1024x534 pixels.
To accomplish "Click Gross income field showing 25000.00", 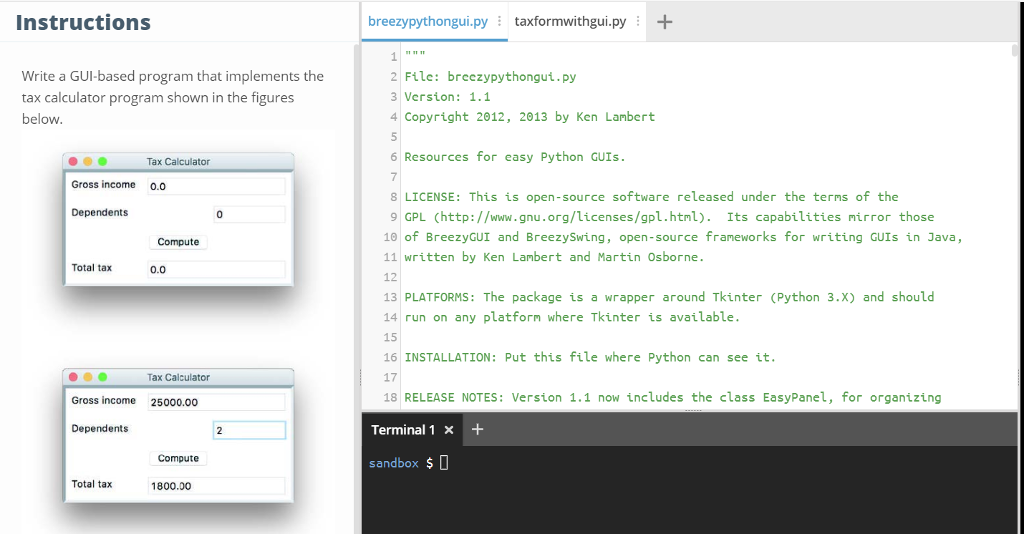I will click(216, 402).
